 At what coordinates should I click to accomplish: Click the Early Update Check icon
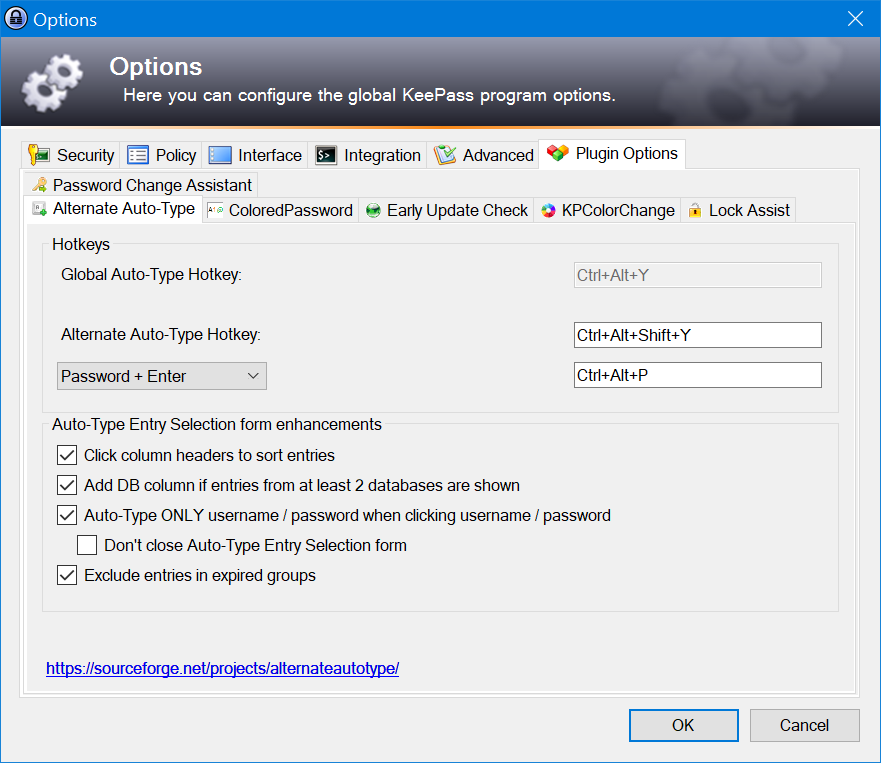click(x=373, y=210)
